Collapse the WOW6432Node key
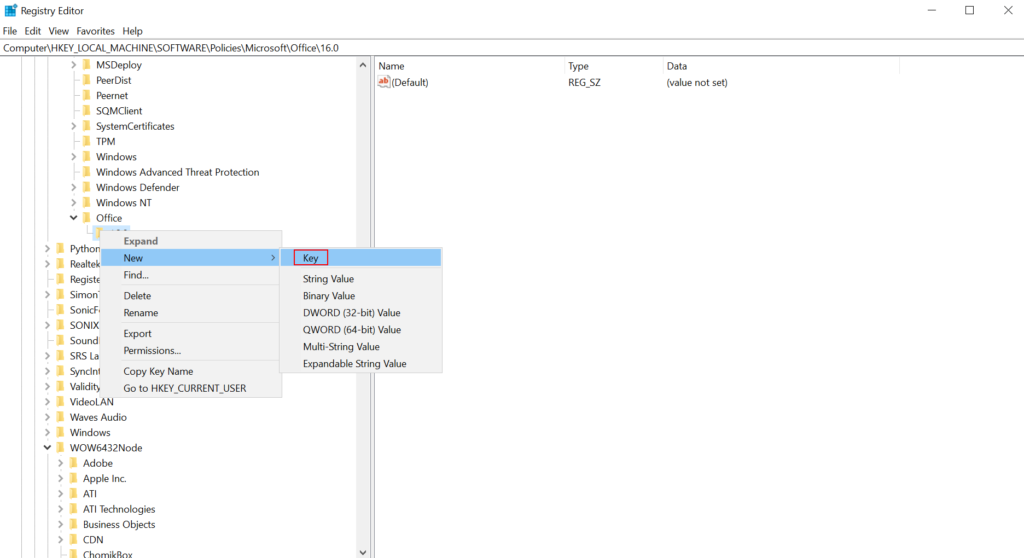This screenshot has height=558, width=1024. (47, 448)
